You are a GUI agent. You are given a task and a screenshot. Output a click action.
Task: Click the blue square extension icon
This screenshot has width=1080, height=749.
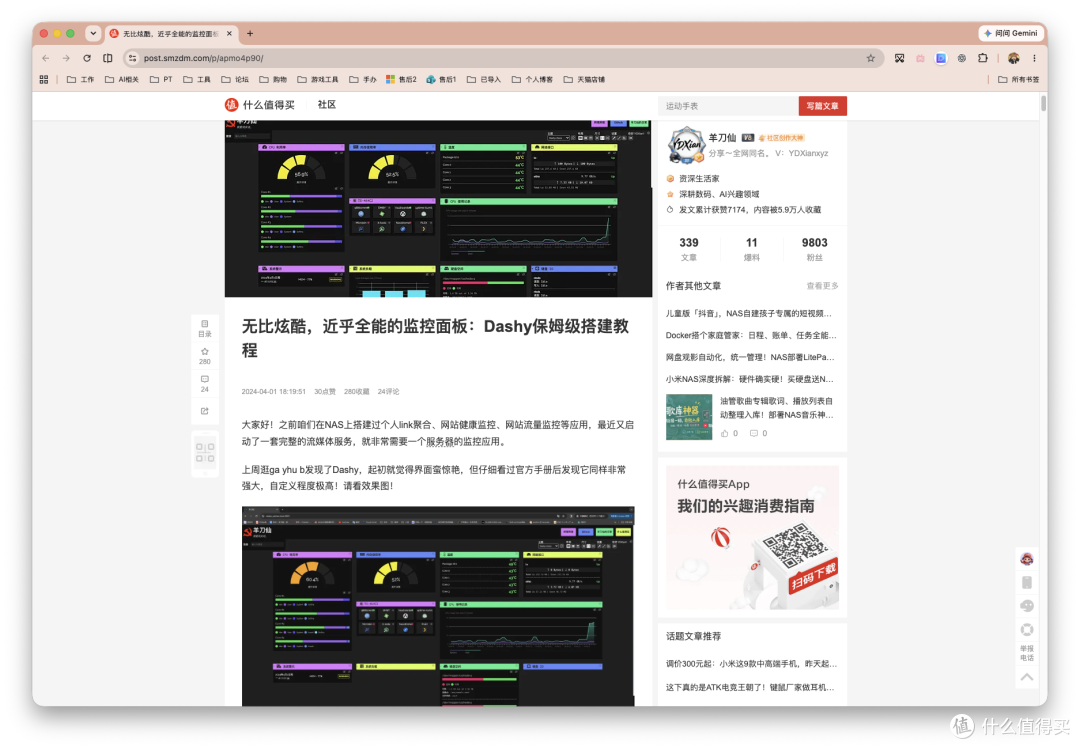tap(941, 59)
